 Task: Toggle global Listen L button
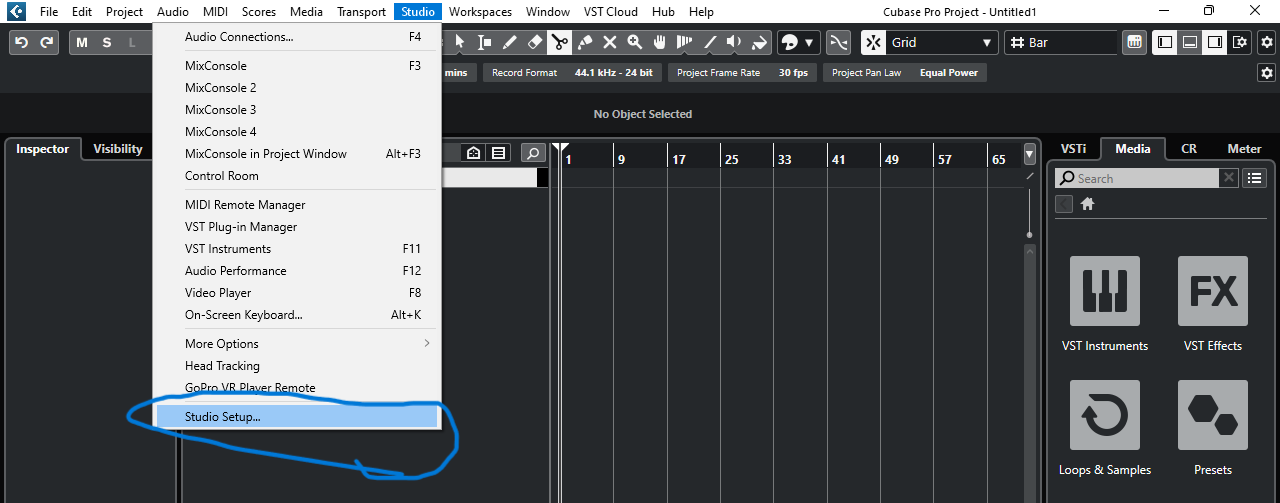[x=132, y=42]
